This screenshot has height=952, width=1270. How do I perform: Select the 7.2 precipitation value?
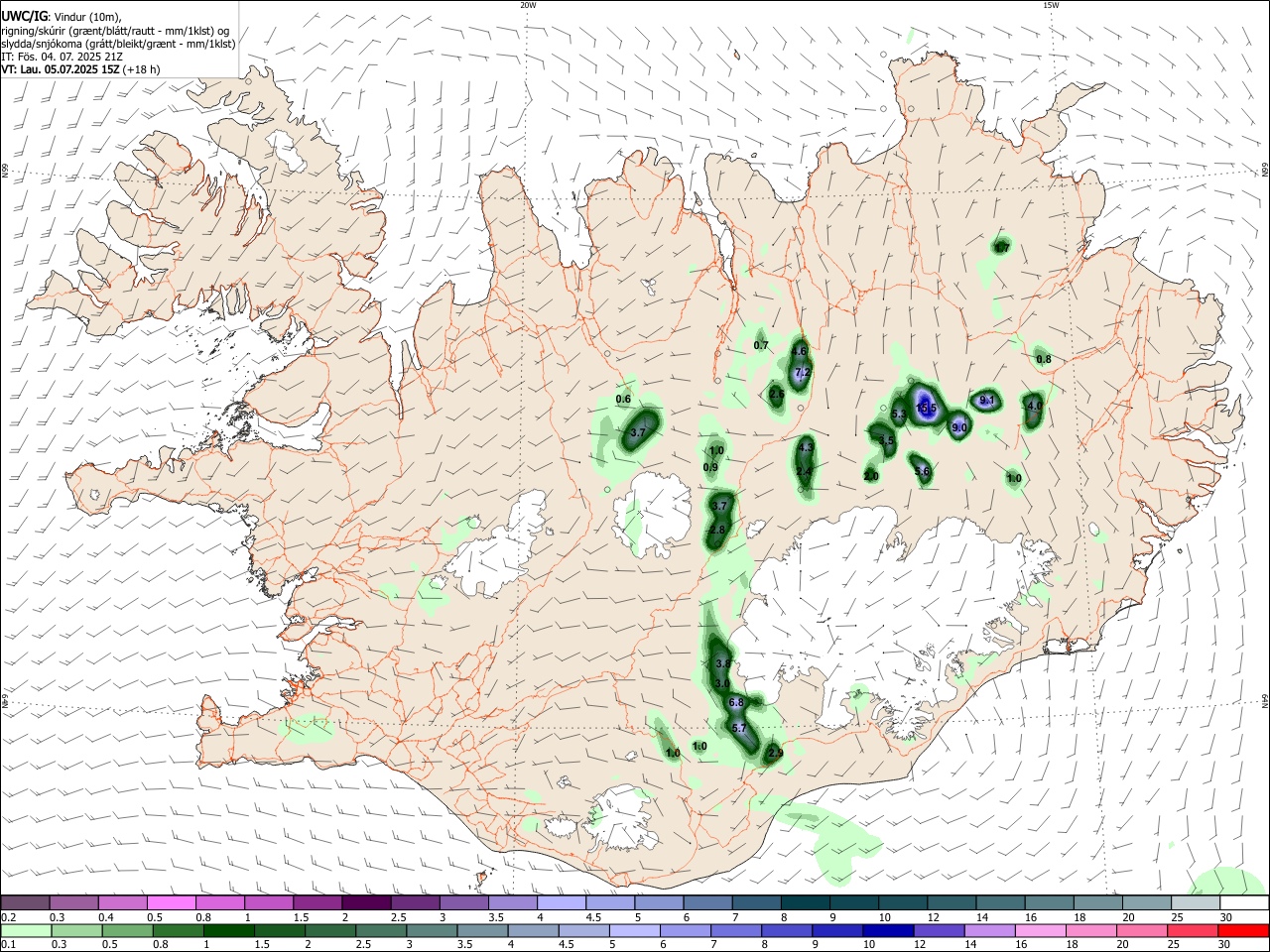(803, 373)
